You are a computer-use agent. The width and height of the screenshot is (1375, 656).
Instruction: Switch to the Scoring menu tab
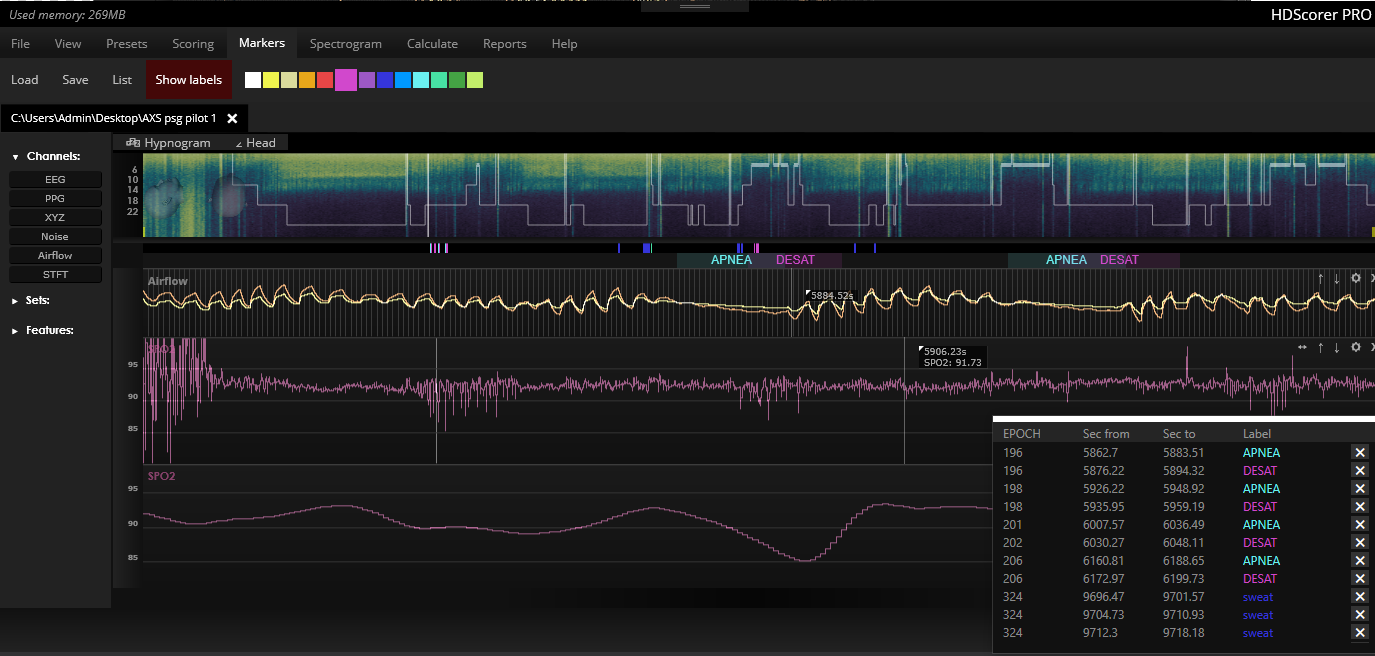click(193, 44)
